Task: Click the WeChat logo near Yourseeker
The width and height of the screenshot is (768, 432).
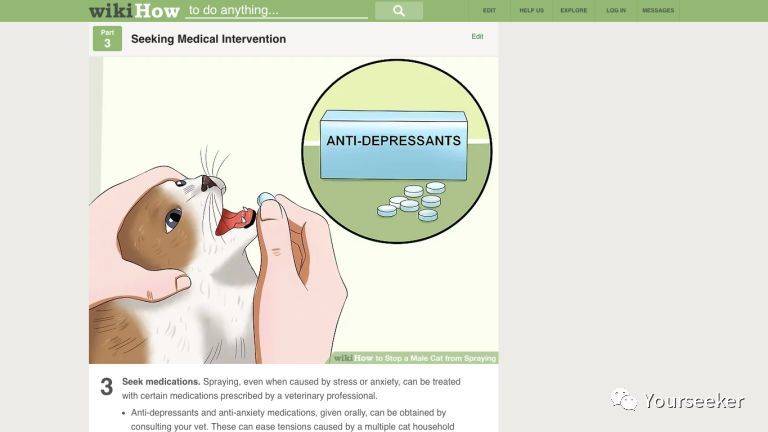Action: 624,400
